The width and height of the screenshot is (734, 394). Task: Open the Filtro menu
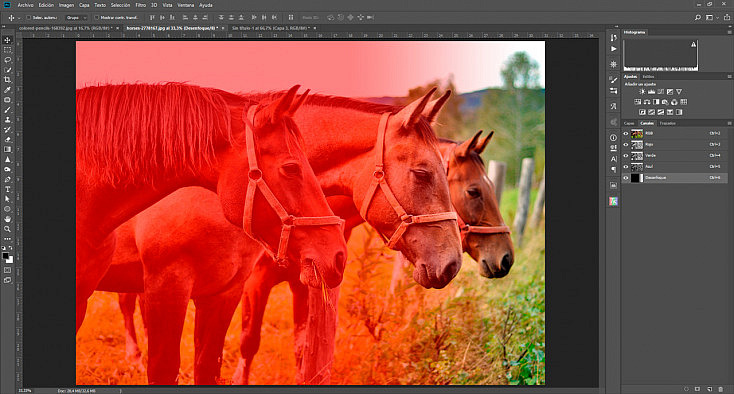[140, 5]
